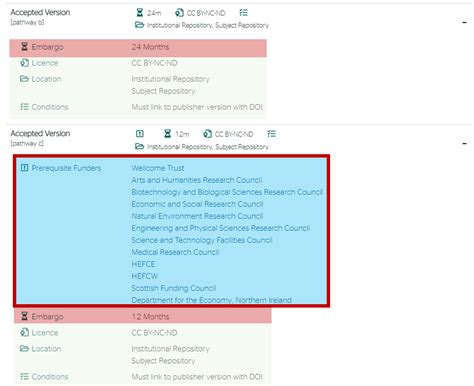Open the HEFCW funder link
This screenshot has width=474, height=386.
144,276
